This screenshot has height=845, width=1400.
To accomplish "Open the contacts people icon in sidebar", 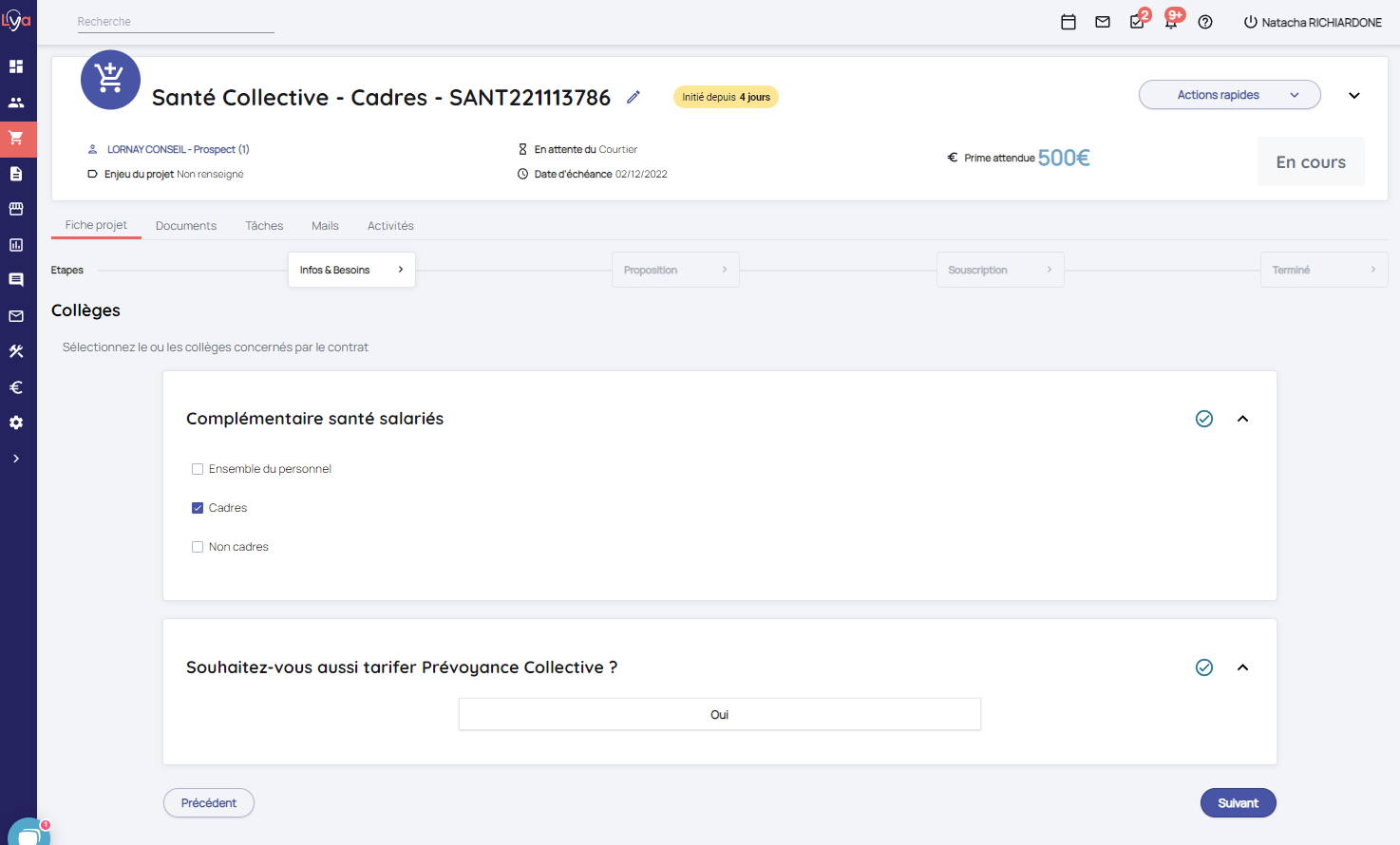I will (16, 103).
